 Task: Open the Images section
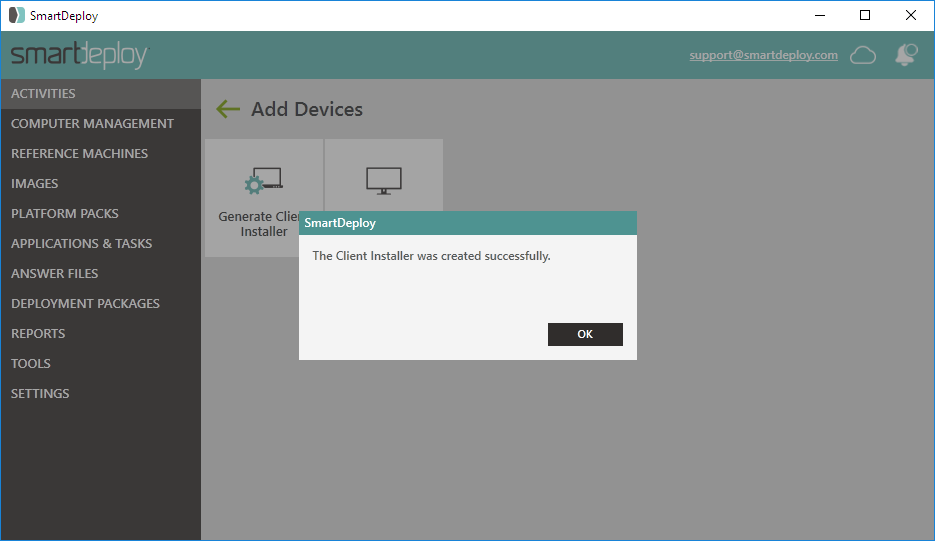click(101, 183)
